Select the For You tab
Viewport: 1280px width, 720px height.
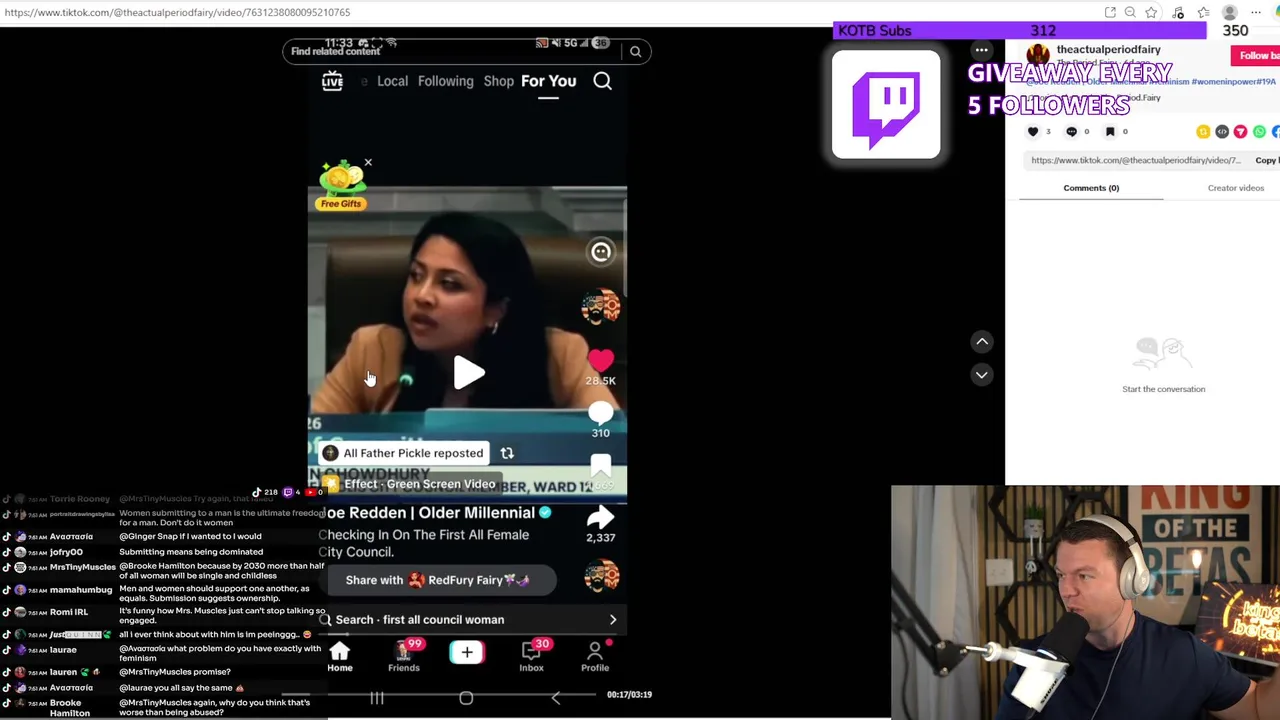pos(548,81)
